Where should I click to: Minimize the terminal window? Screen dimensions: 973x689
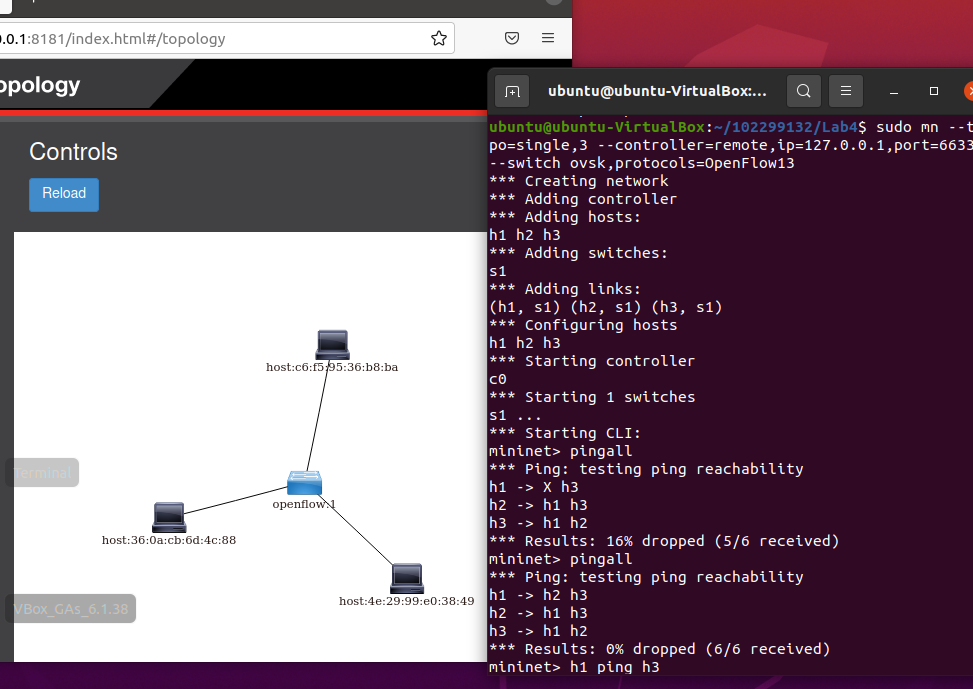pyautogui.click(x=894, y=92)
